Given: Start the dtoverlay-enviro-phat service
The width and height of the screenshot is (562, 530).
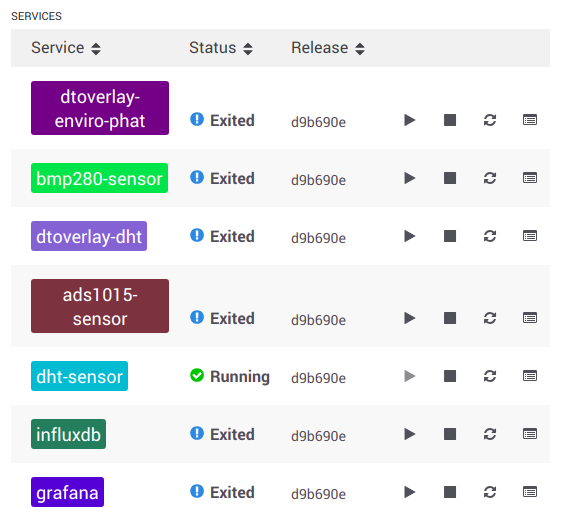Looking at the screenshot, I should point(410,120).
